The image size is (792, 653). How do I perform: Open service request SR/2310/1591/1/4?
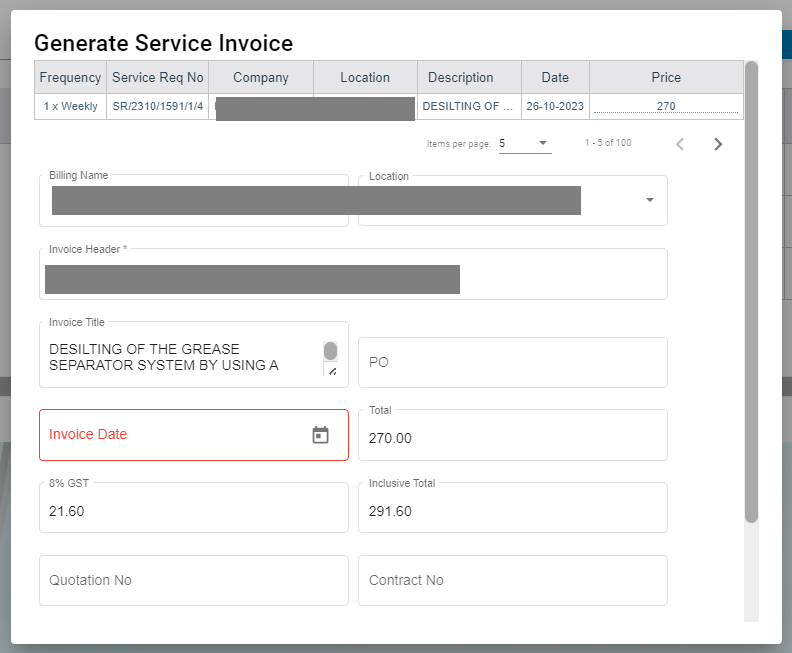(x=157, y=106)
